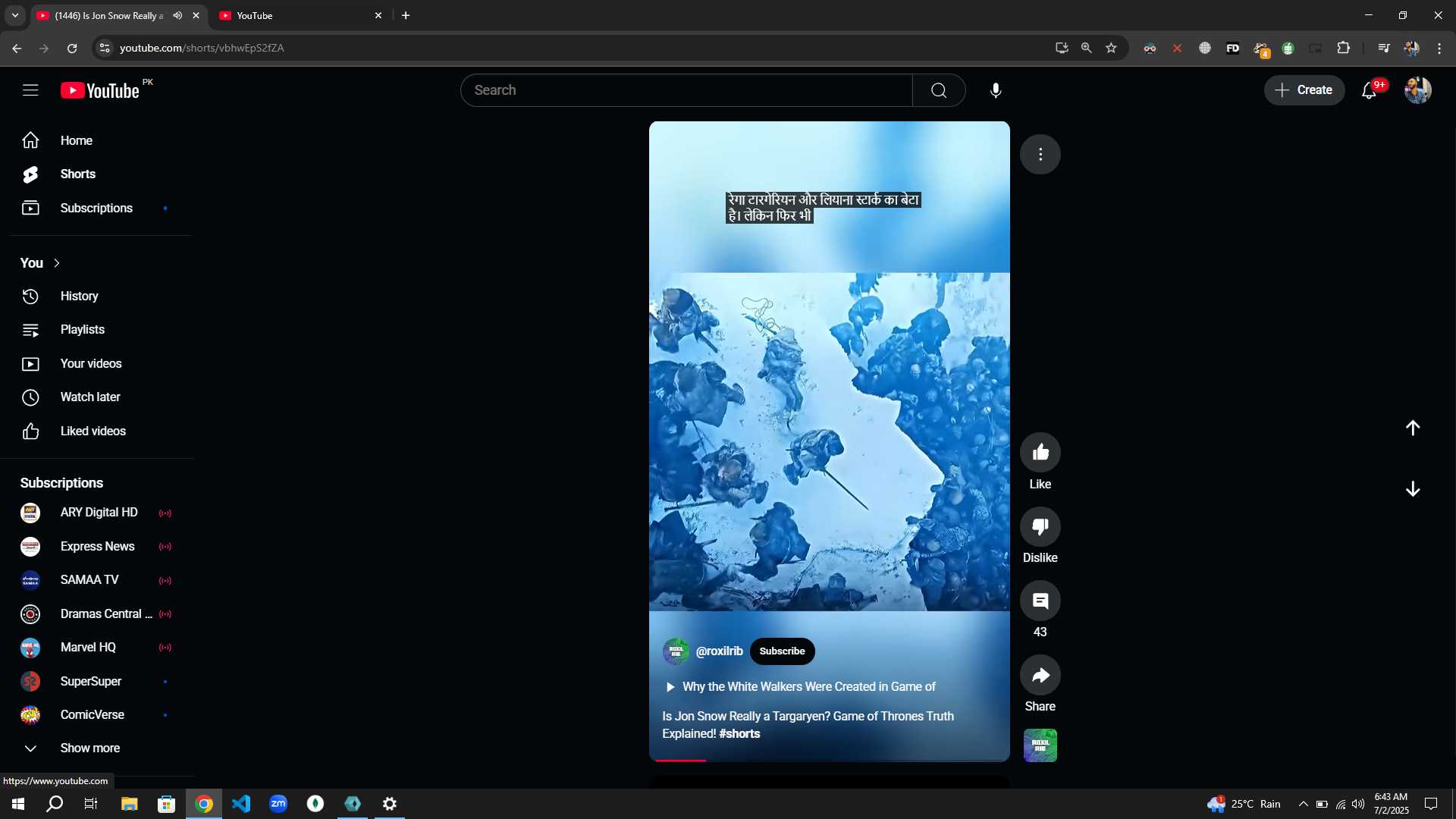Image resolution: width=1456 pixels, height=819 pixels.
Task: Seek on the short's red progress bar
Action: point(830,760)
